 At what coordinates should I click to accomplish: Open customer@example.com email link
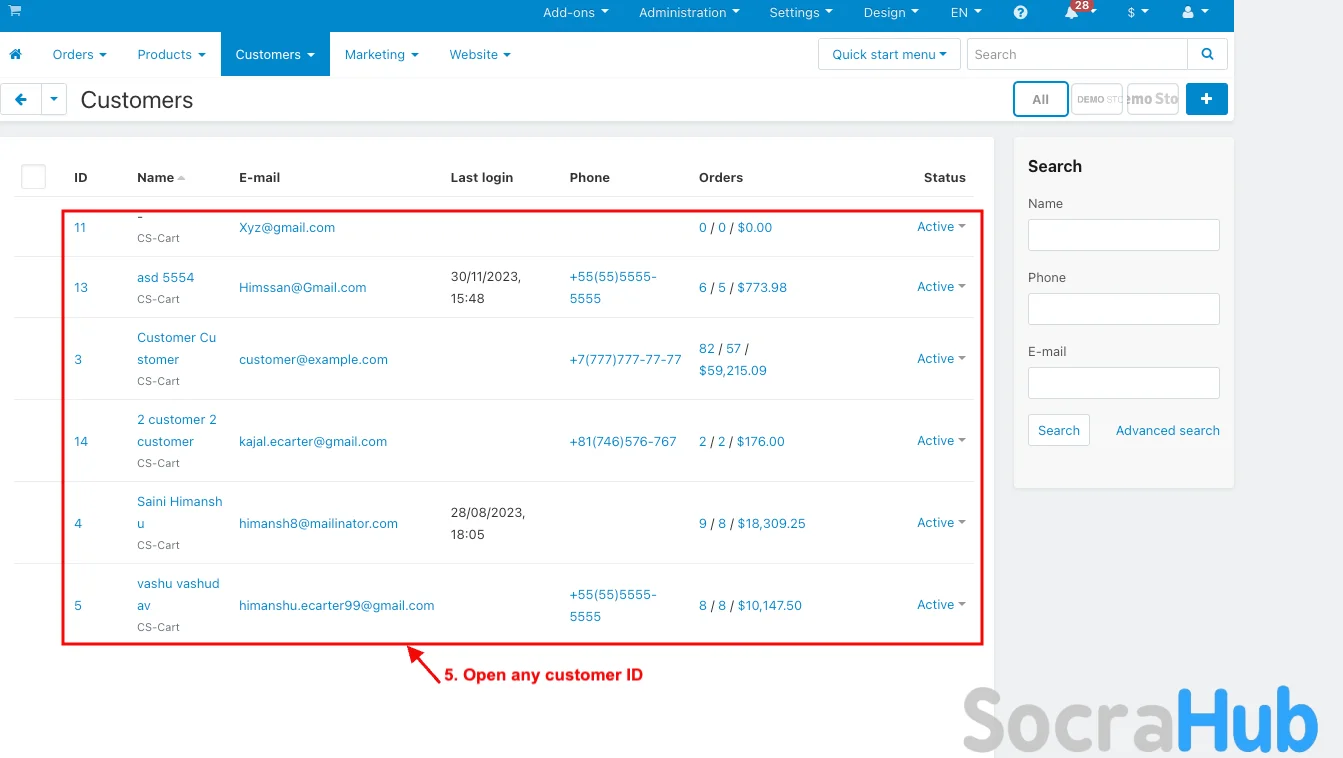(313, 360)
